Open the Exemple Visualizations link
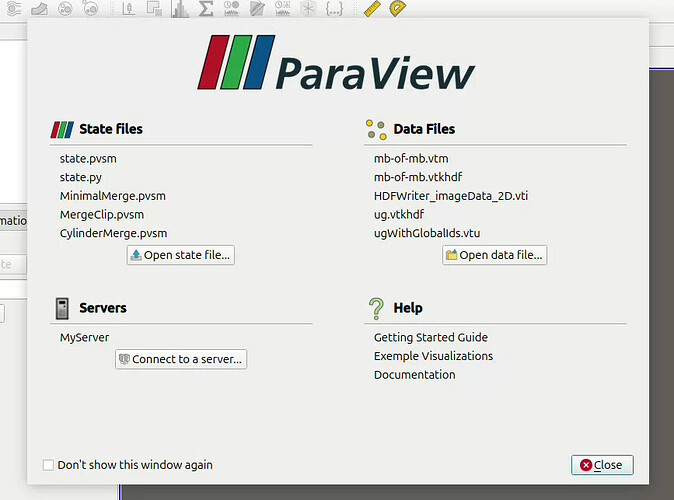The height and width of the screenshot is (500, 674). (x=433, y=356)
